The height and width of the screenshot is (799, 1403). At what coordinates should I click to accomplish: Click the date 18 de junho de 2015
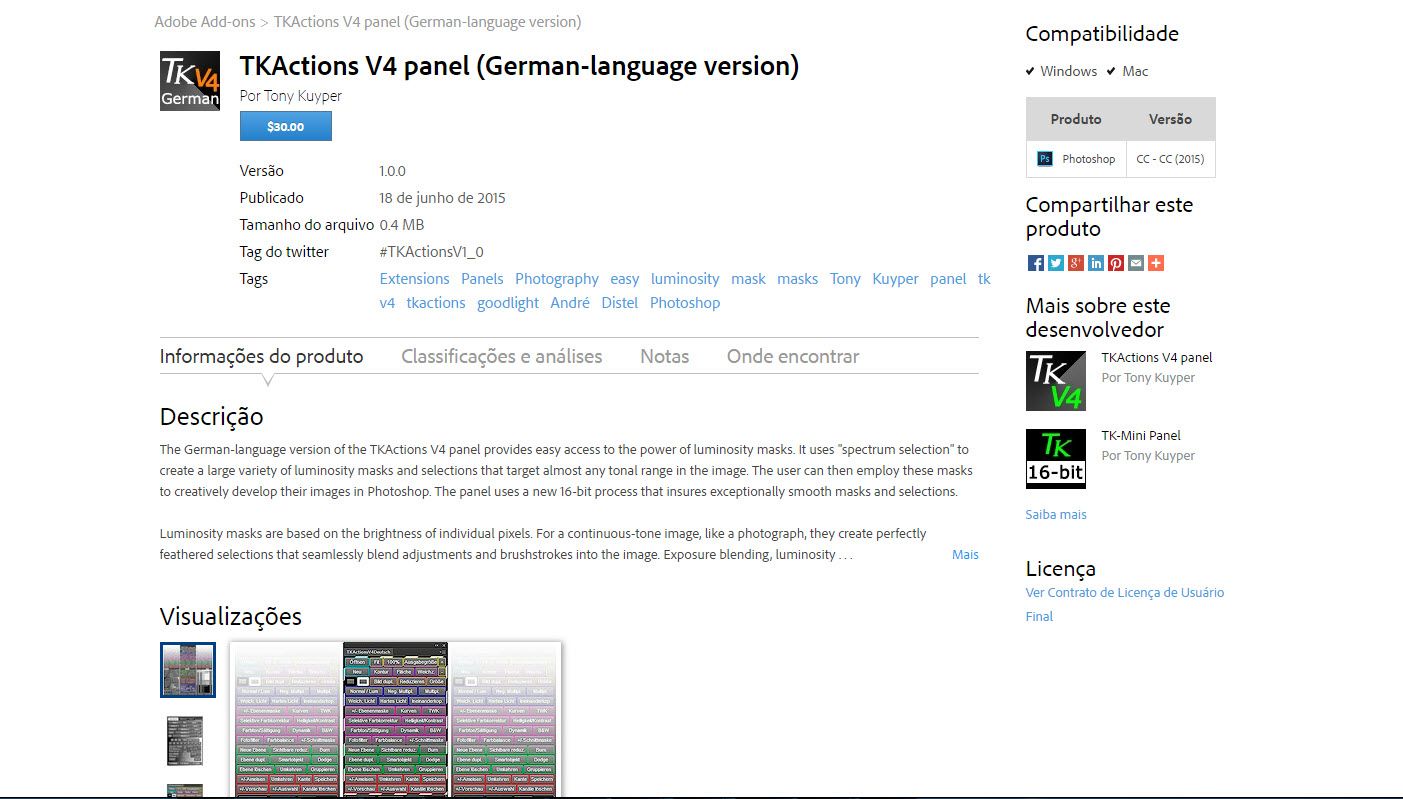[x=443, y=198]
